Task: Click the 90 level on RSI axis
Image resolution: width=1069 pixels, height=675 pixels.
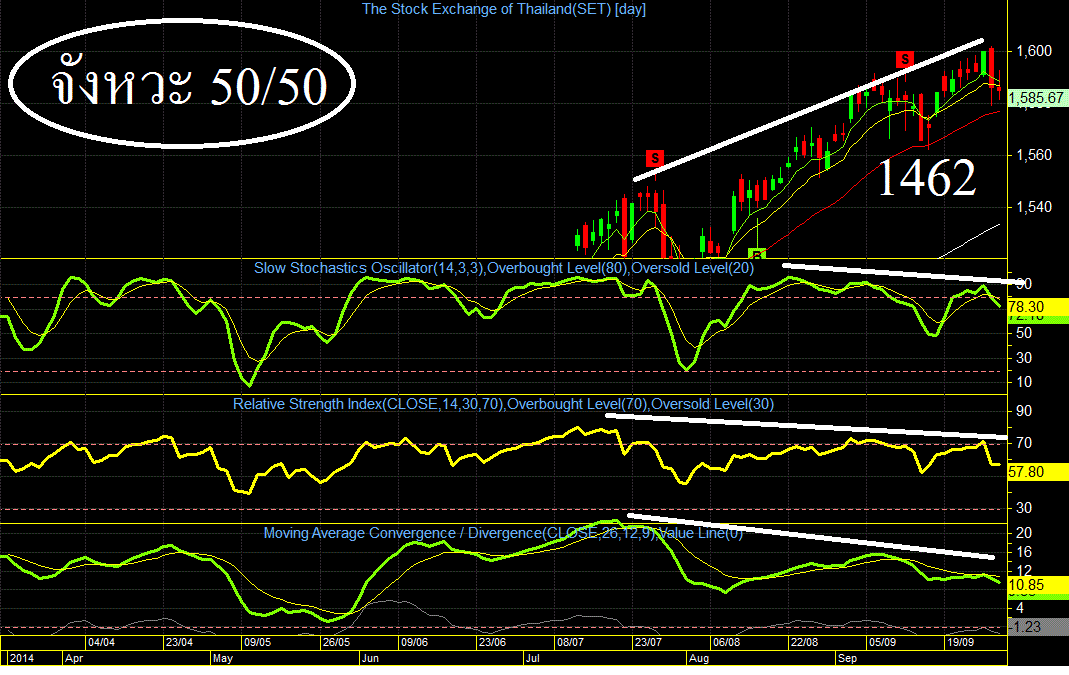Action: pos(1024,411)
